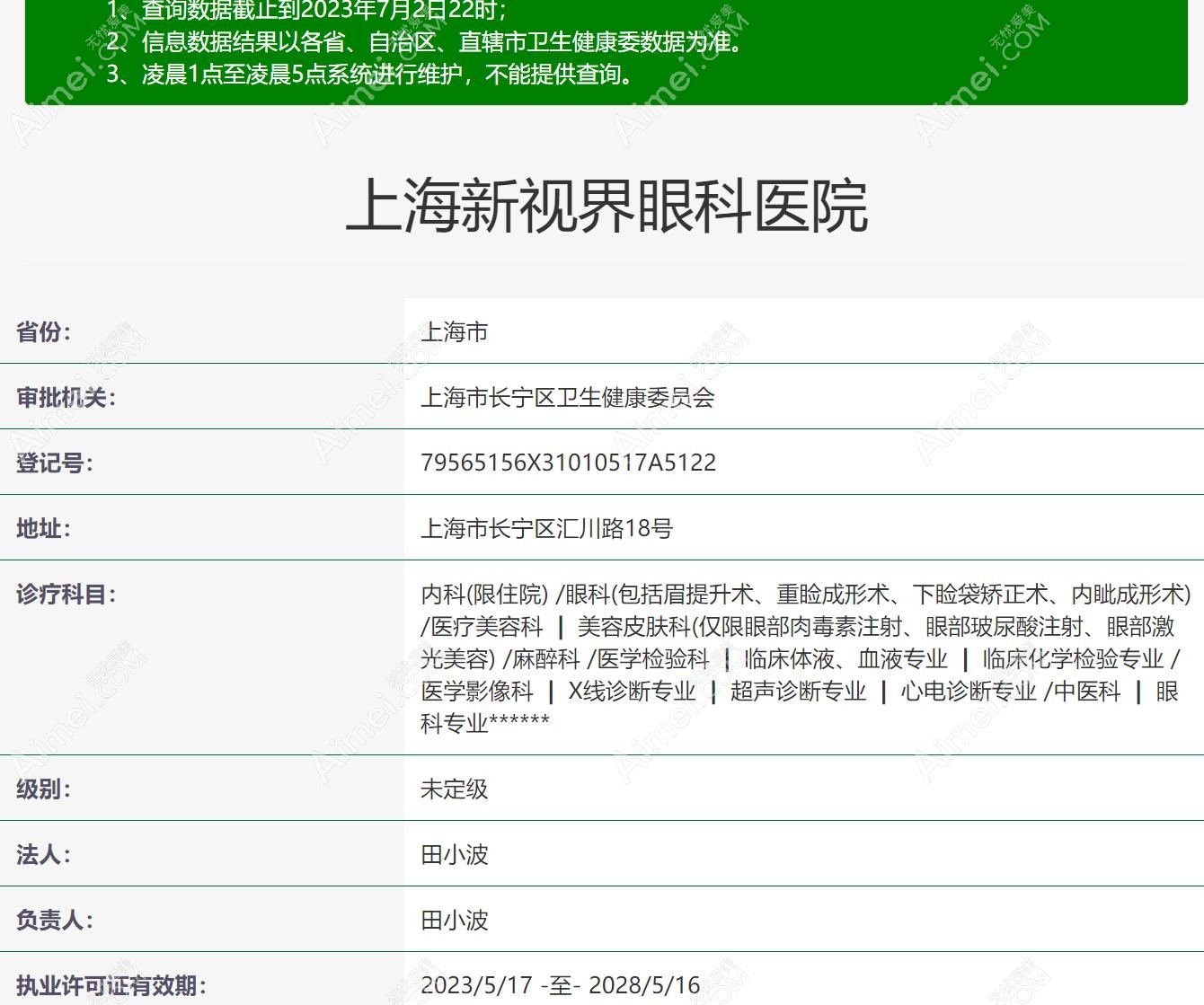Select the 地址 label
Viewport: 1204px width, 1005px height.
[x=43, y=528]
